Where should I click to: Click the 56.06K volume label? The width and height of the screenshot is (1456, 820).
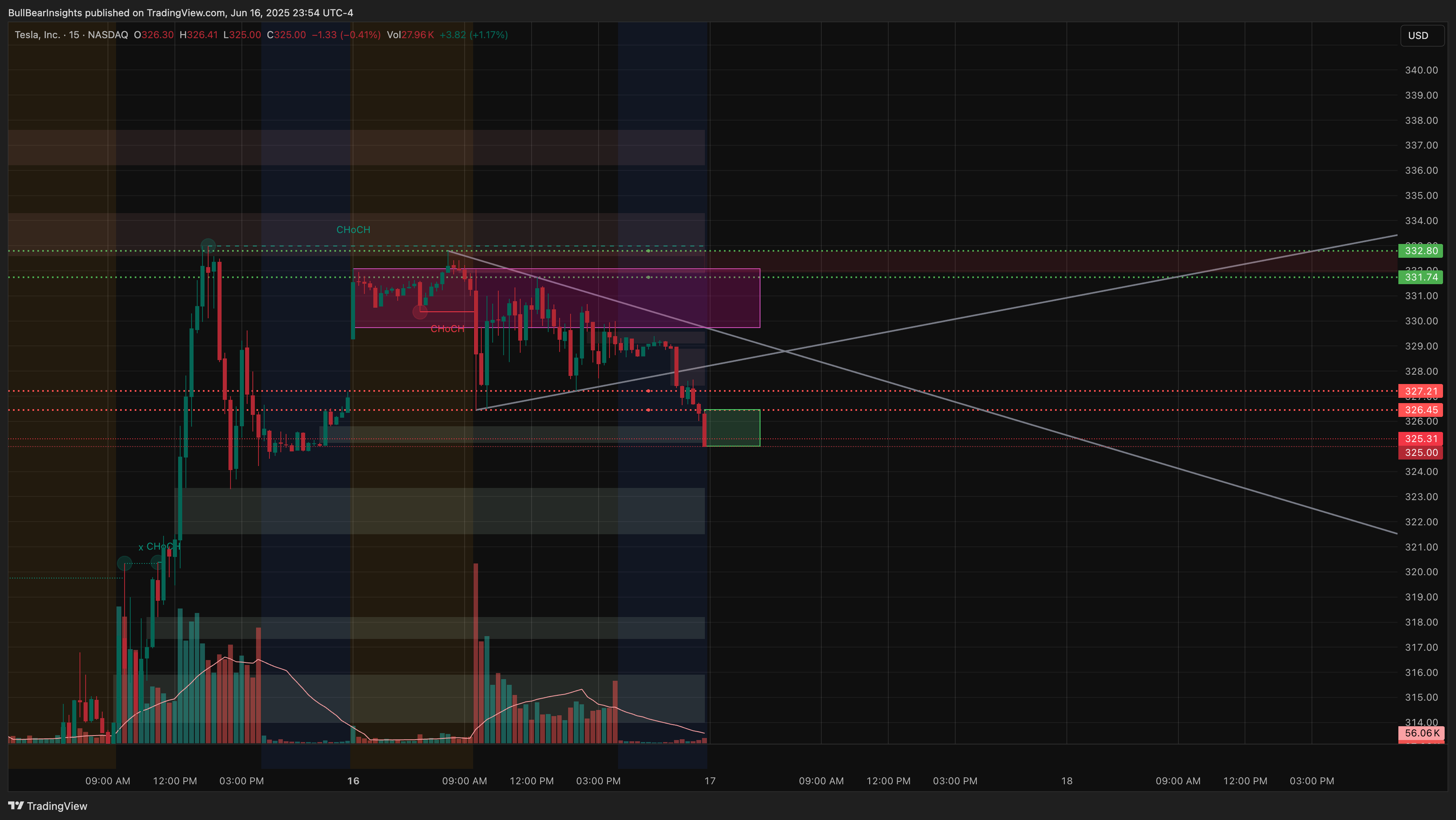[1421, 734]
